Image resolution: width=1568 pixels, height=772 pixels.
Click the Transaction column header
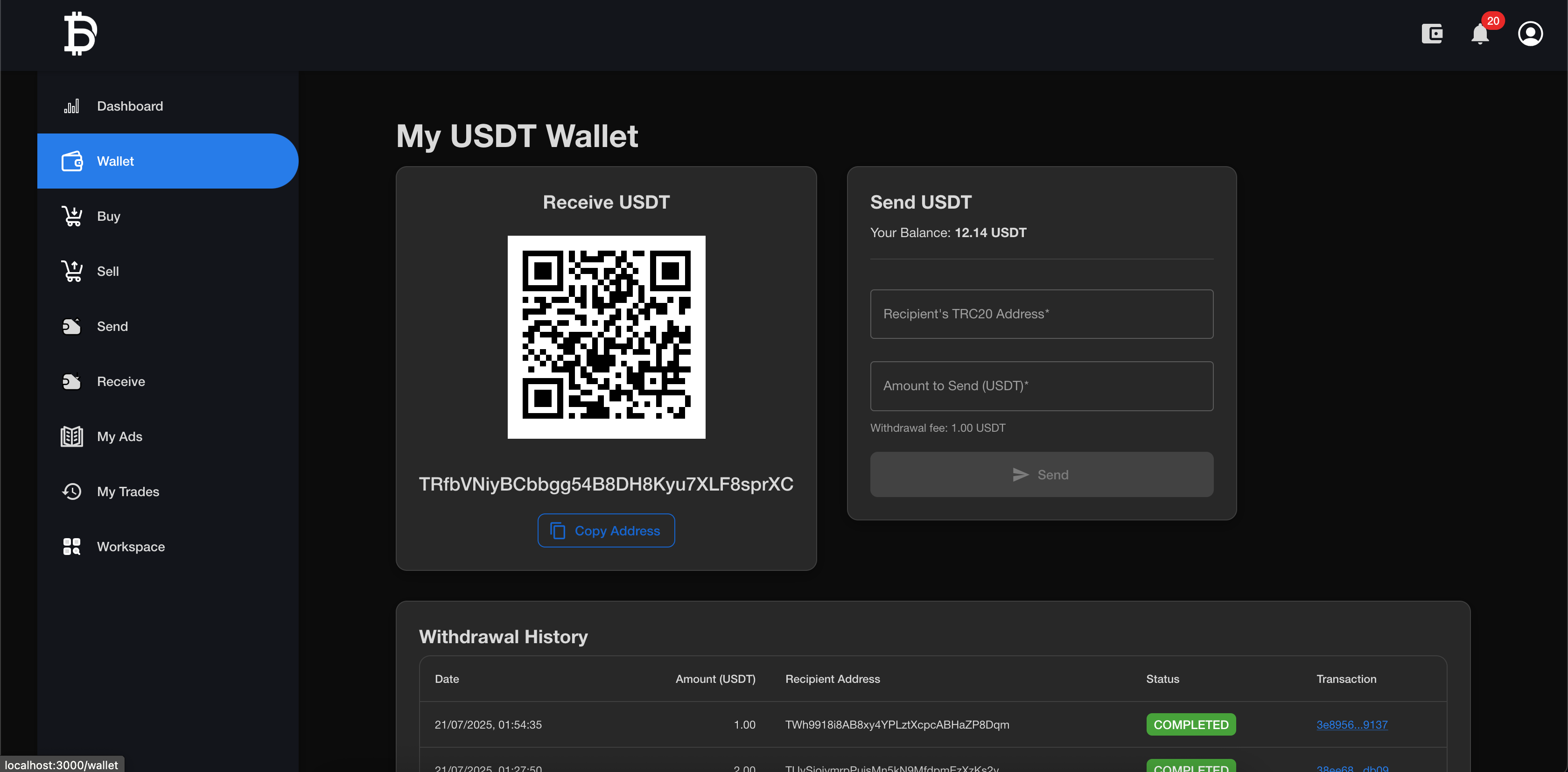[1346, 679]
